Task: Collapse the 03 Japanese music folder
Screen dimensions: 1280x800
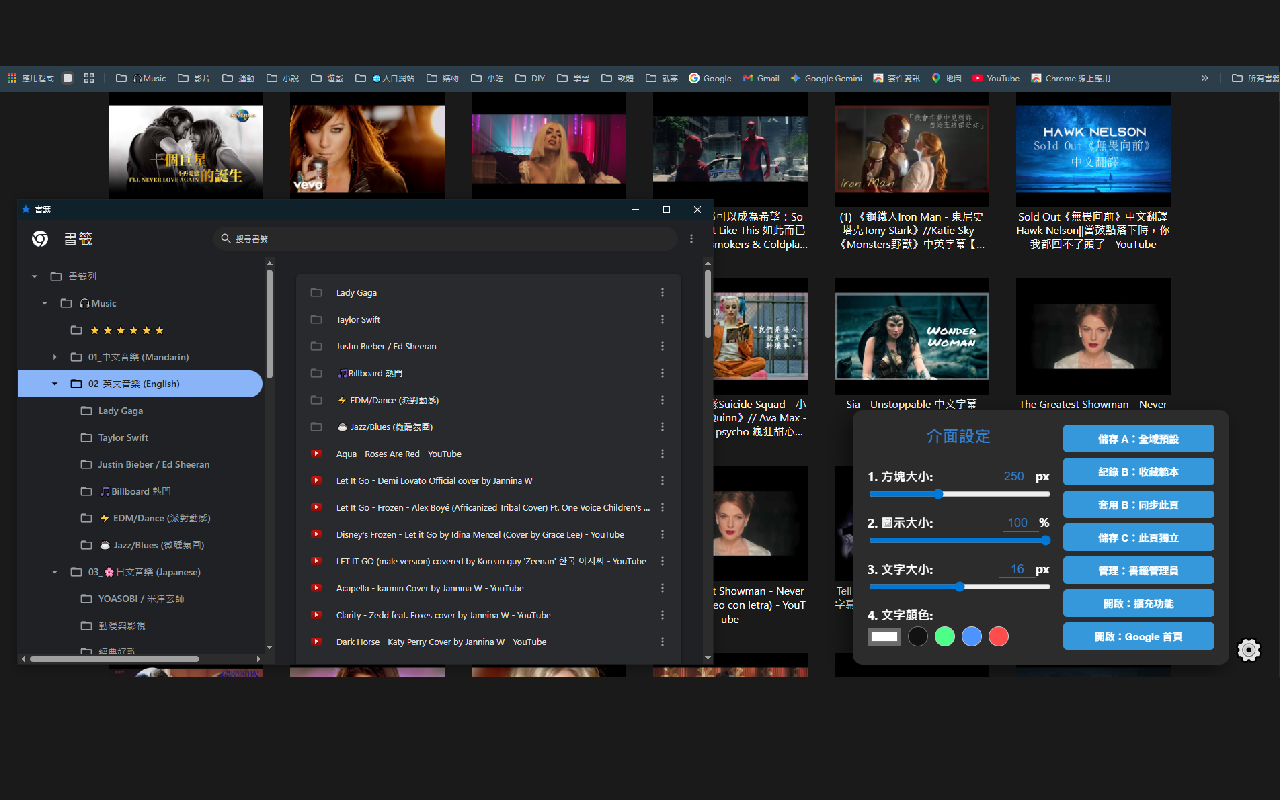Action: point(54,572)
